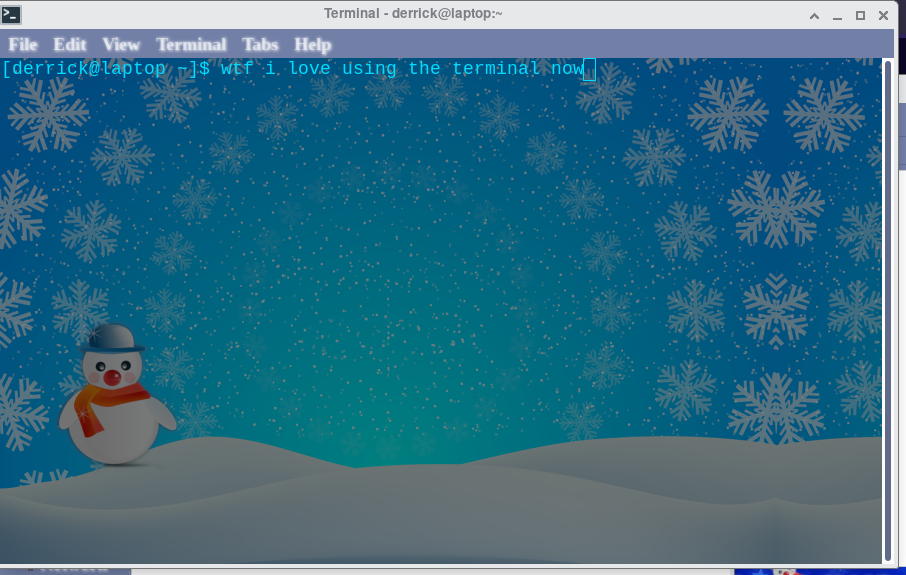906x575 pixels.
Task: Open the Help menu
Action: tap(313, 44)
